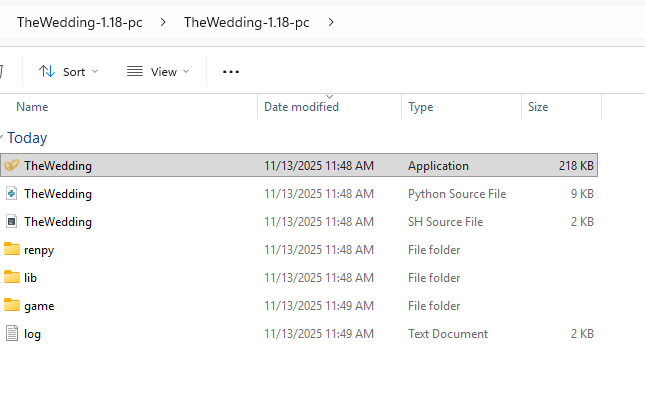Click the game folder icon

tap(12, 306)
